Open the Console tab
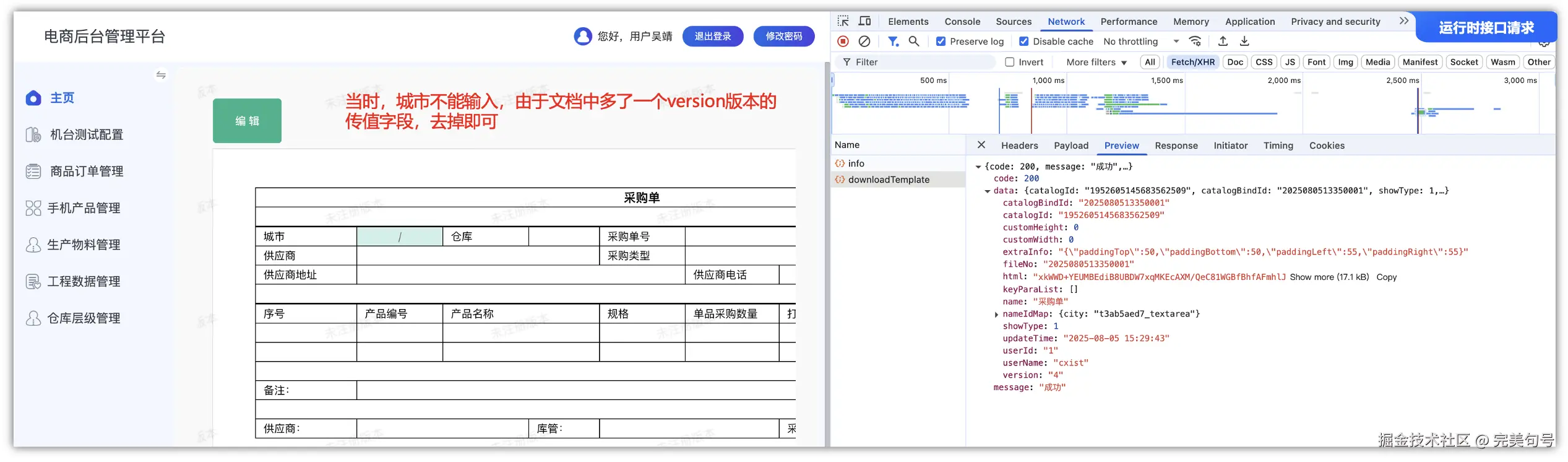The height and width of the screenshot is (462, 1568). 962,21
